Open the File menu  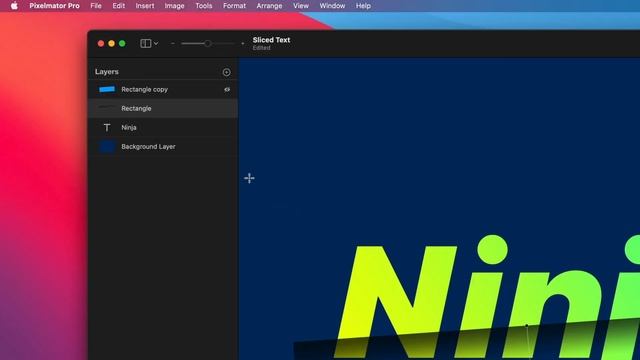tap(96, 6)
